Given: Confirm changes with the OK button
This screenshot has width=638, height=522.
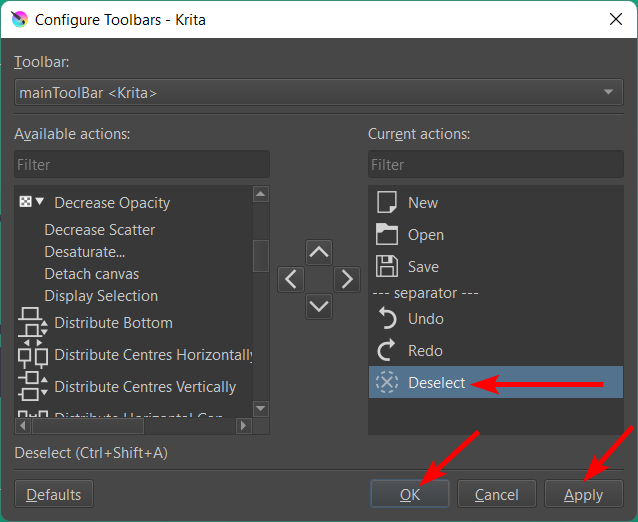Looking at the screenshot, I should coord(410,494).
